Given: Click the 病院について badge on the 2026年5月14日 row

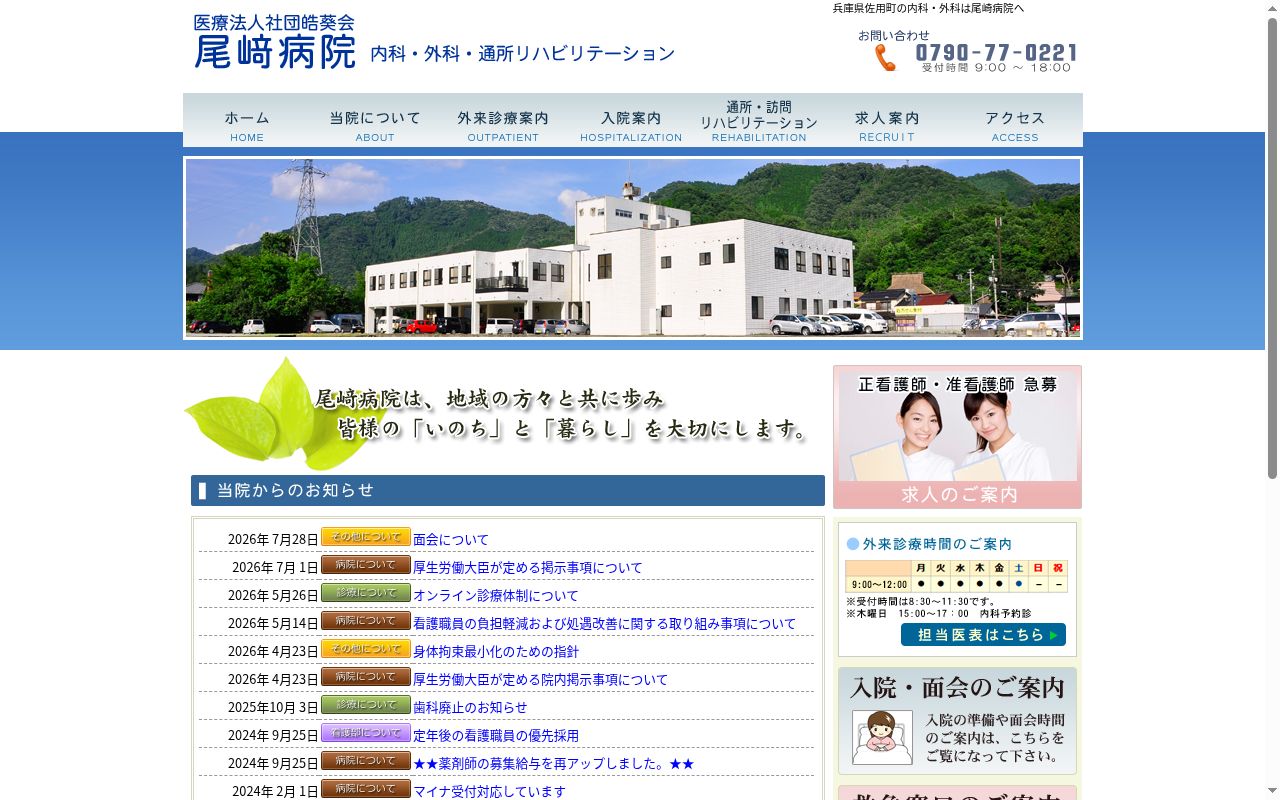Looking at the screenshot, I should pyautogui.click(x=366, y=621).
